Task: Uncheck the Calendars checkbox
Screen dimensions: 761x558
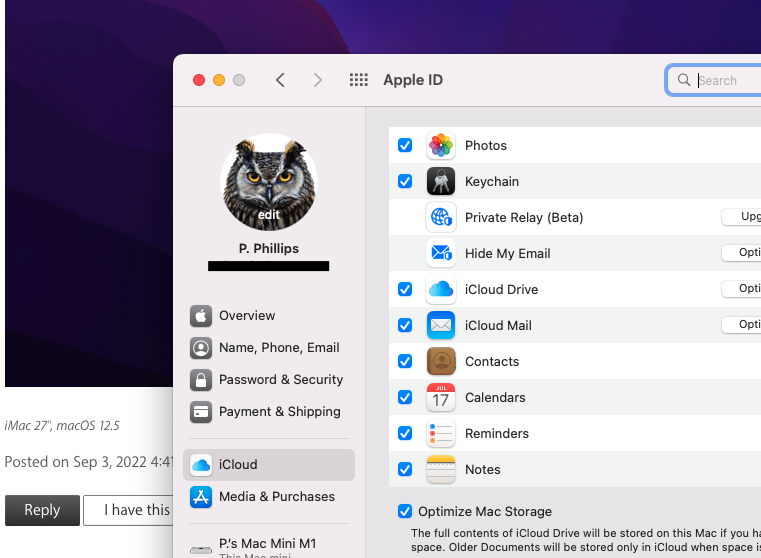Action: pyautogui.click(x=405, y=397)
